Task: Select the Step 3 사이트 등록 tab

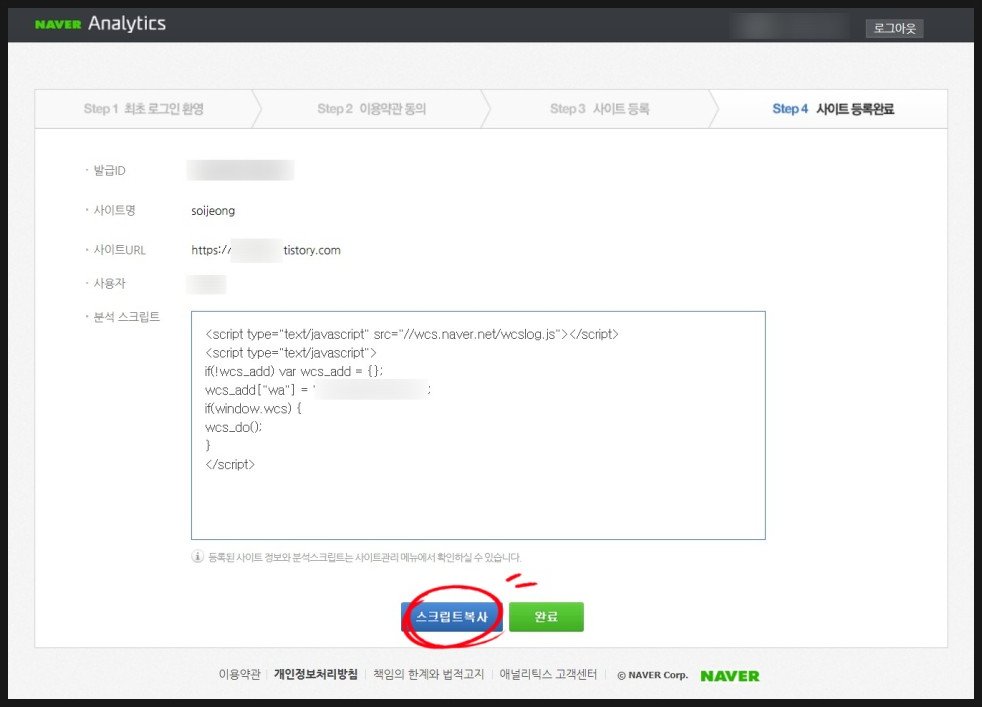Action: pyautogui.click(x=599, y=109)
